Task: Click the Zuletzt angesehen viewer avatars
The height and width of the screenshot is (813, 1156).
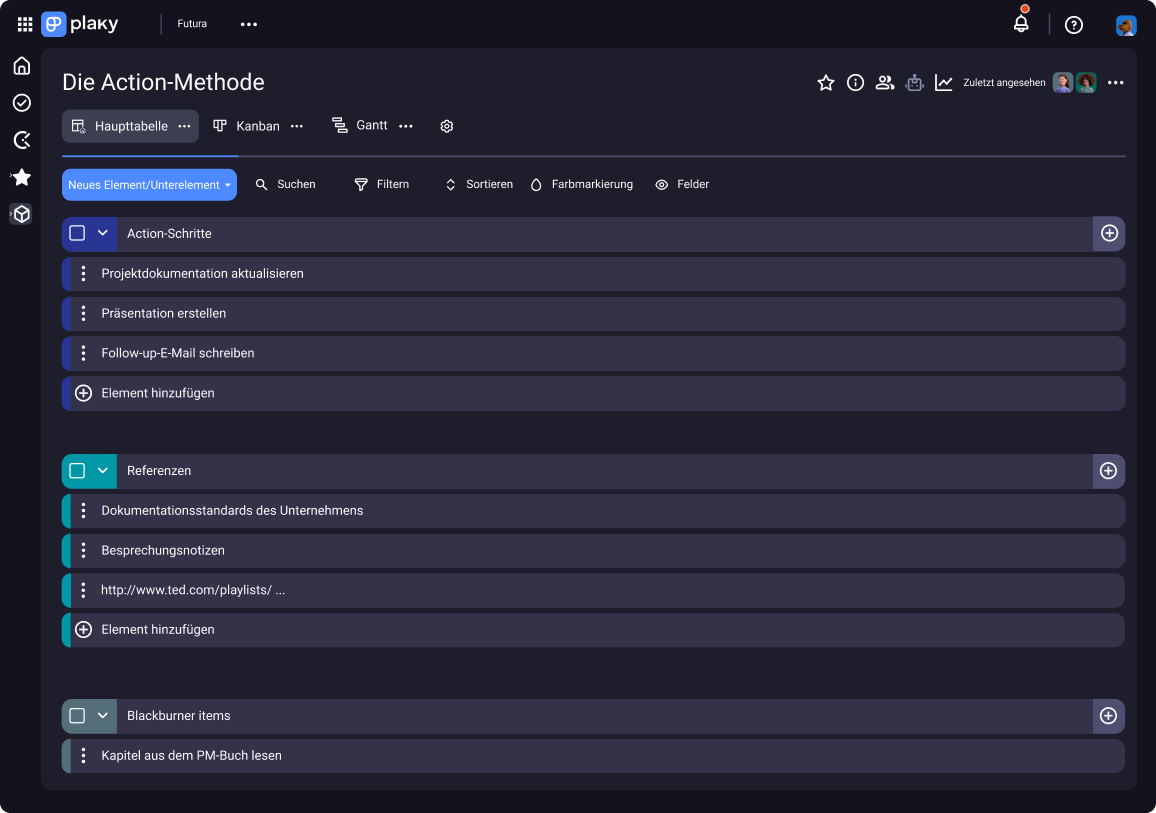Action: click(x=1074, y=83)
